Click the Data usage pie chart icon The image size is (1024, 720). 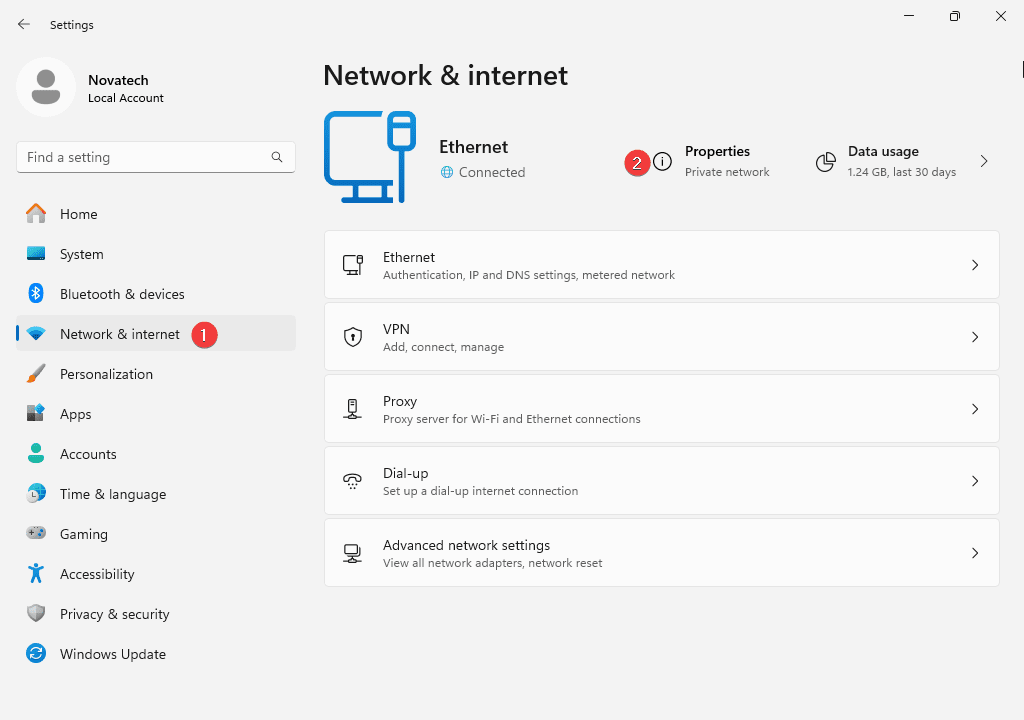coord(826,162)
